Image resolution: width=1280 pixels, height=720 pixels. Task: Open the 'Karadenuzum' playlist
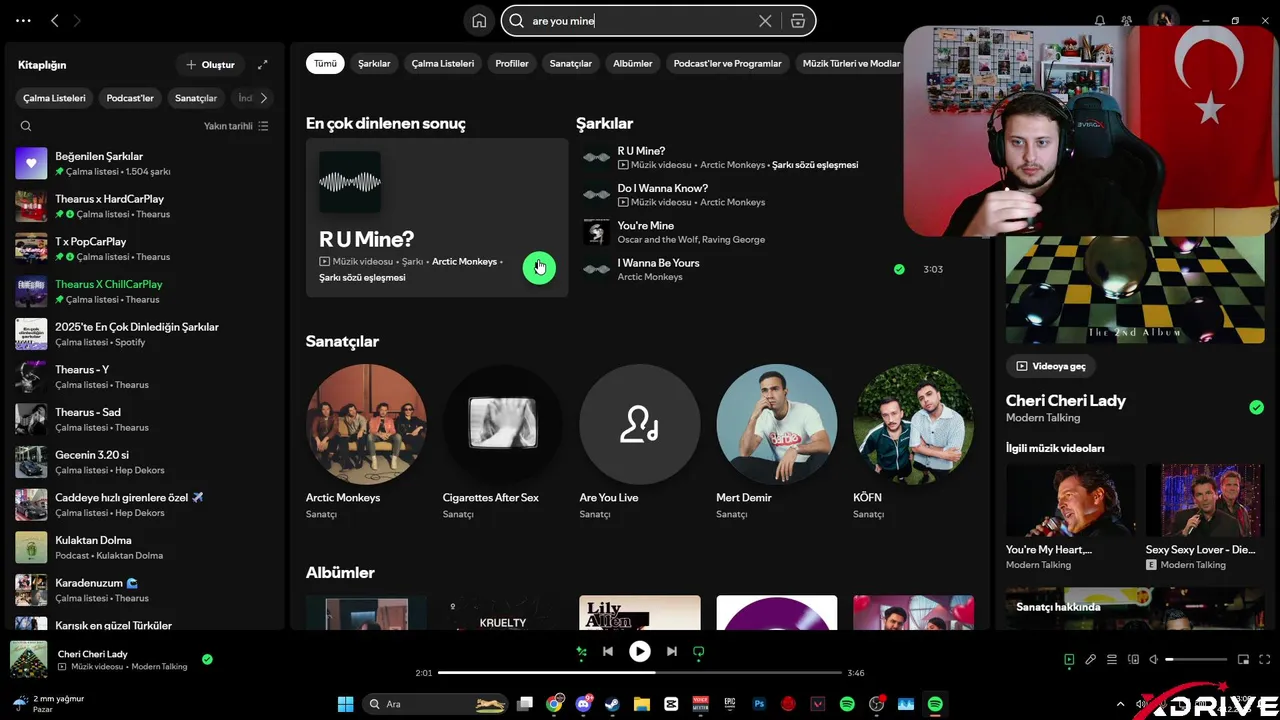pos(145,590)
